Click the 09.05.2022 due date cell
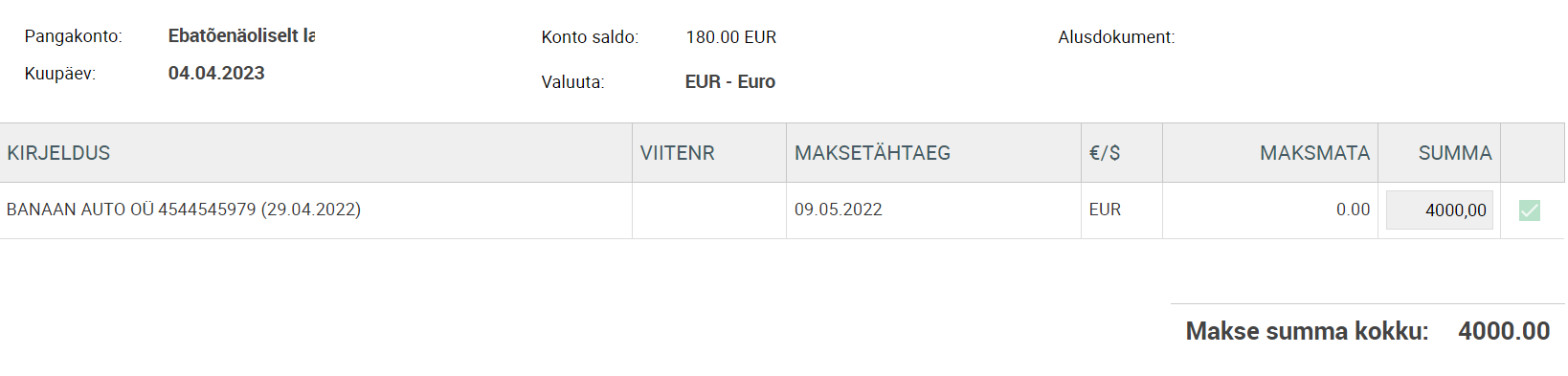This screenshot has height=376, width=1568. (x=839, y=210)
